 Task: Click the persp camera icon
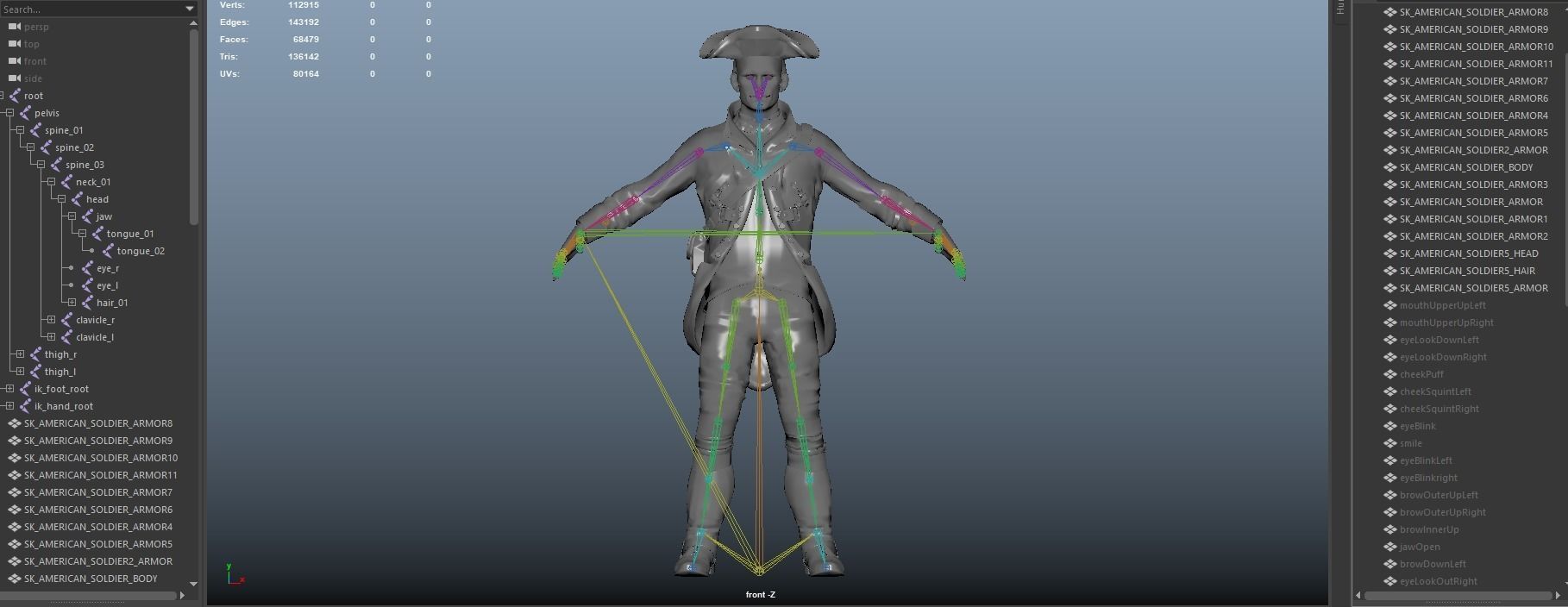(15, 27)
